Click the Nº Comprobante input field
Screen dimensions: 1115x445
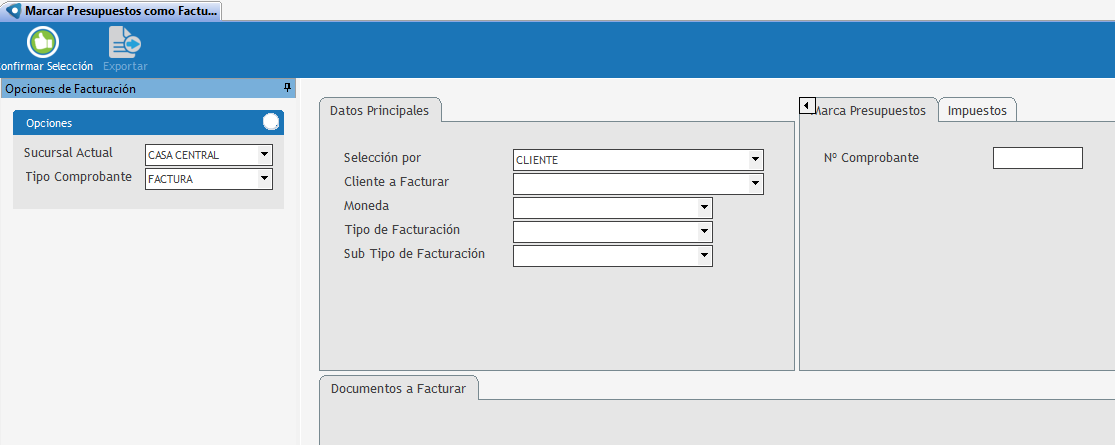(x=1037, y=158)
